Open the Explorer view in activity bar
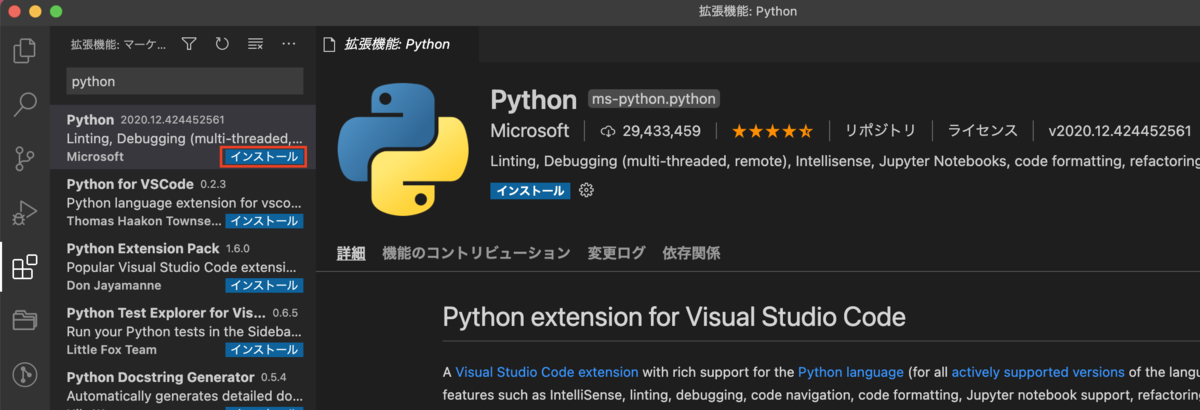Screen dimensions: 1200x410 (24, 50)
